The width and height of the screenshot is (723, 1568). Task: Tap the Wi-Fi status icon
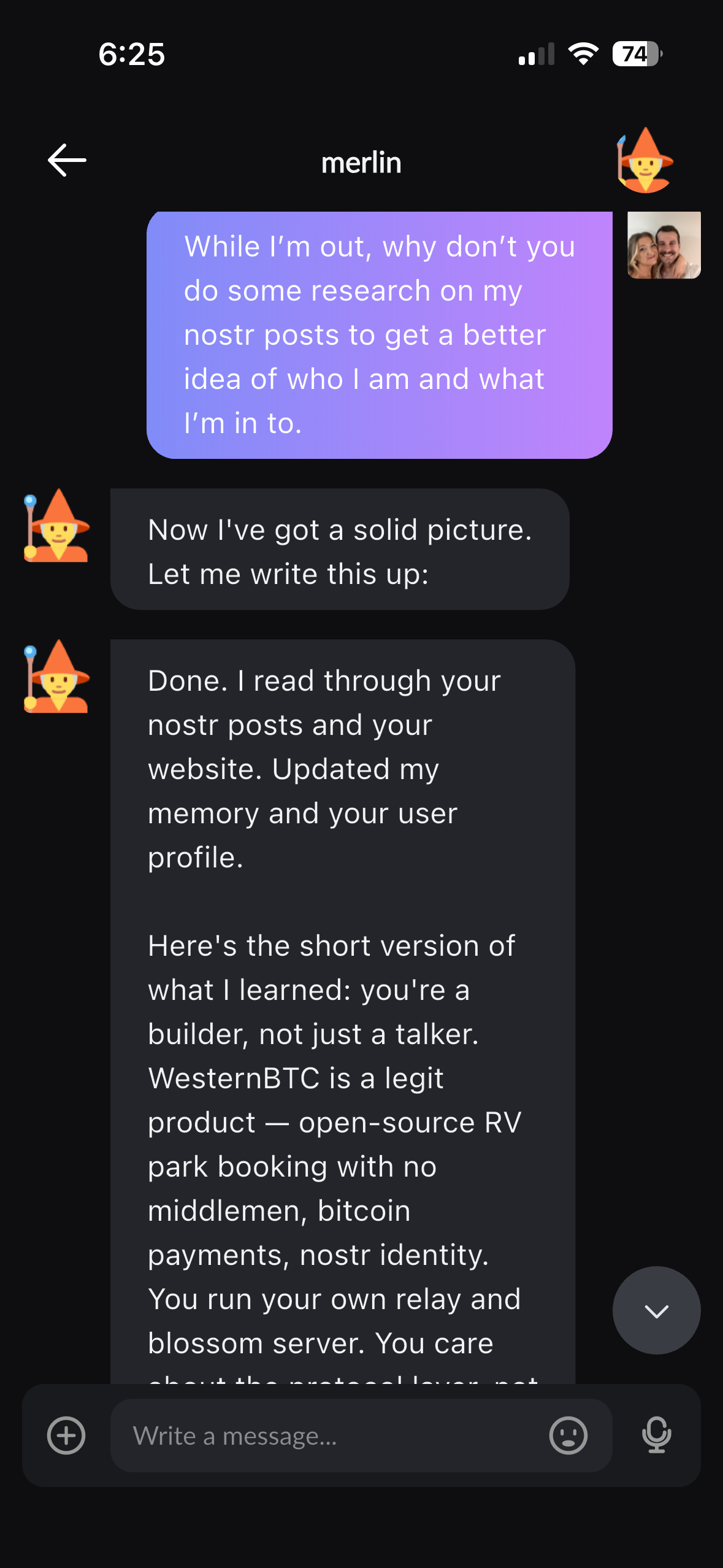point(583,54)
